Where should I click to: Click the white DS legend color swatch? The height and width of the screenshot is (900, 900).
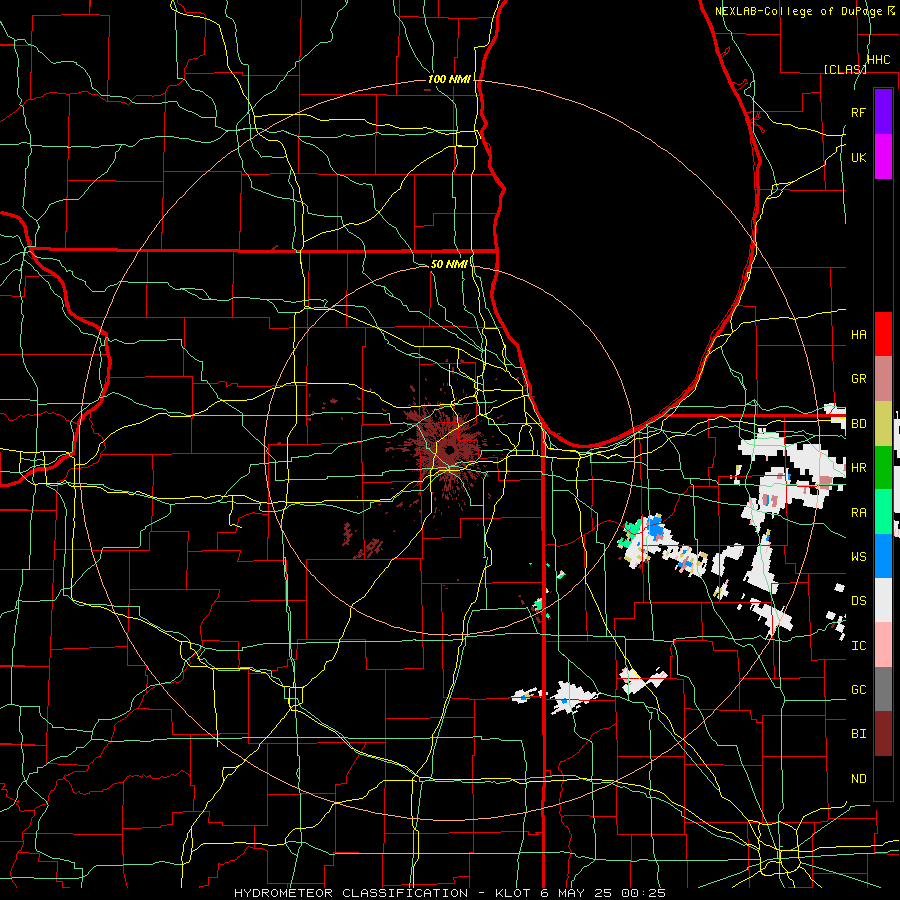point(883,600)
